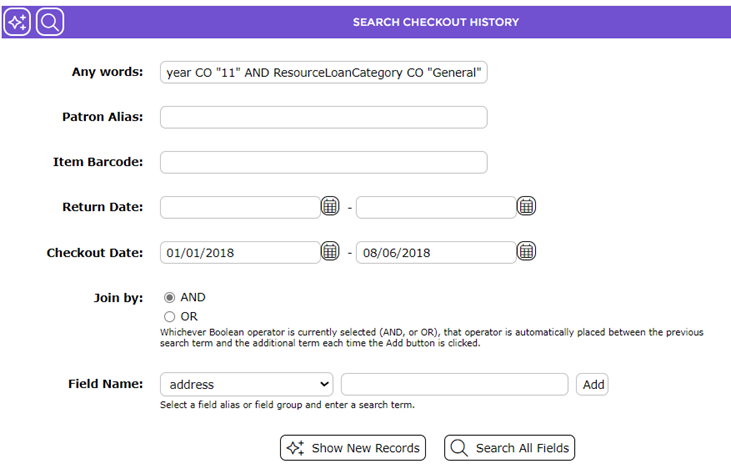Click the Search All Fields button
This screenshot has width=731, height=474.
point(510,448)
